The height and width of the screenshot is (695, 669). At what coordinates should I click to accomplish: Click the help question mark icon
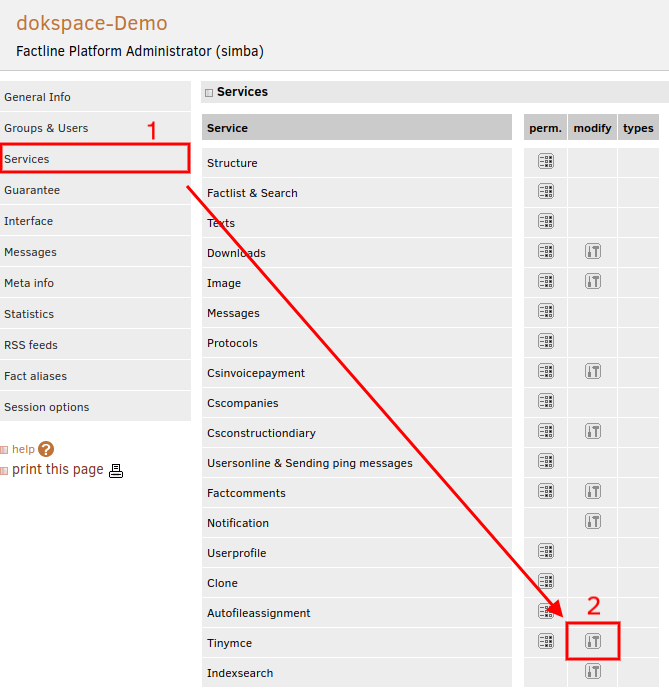click(46, 450)
